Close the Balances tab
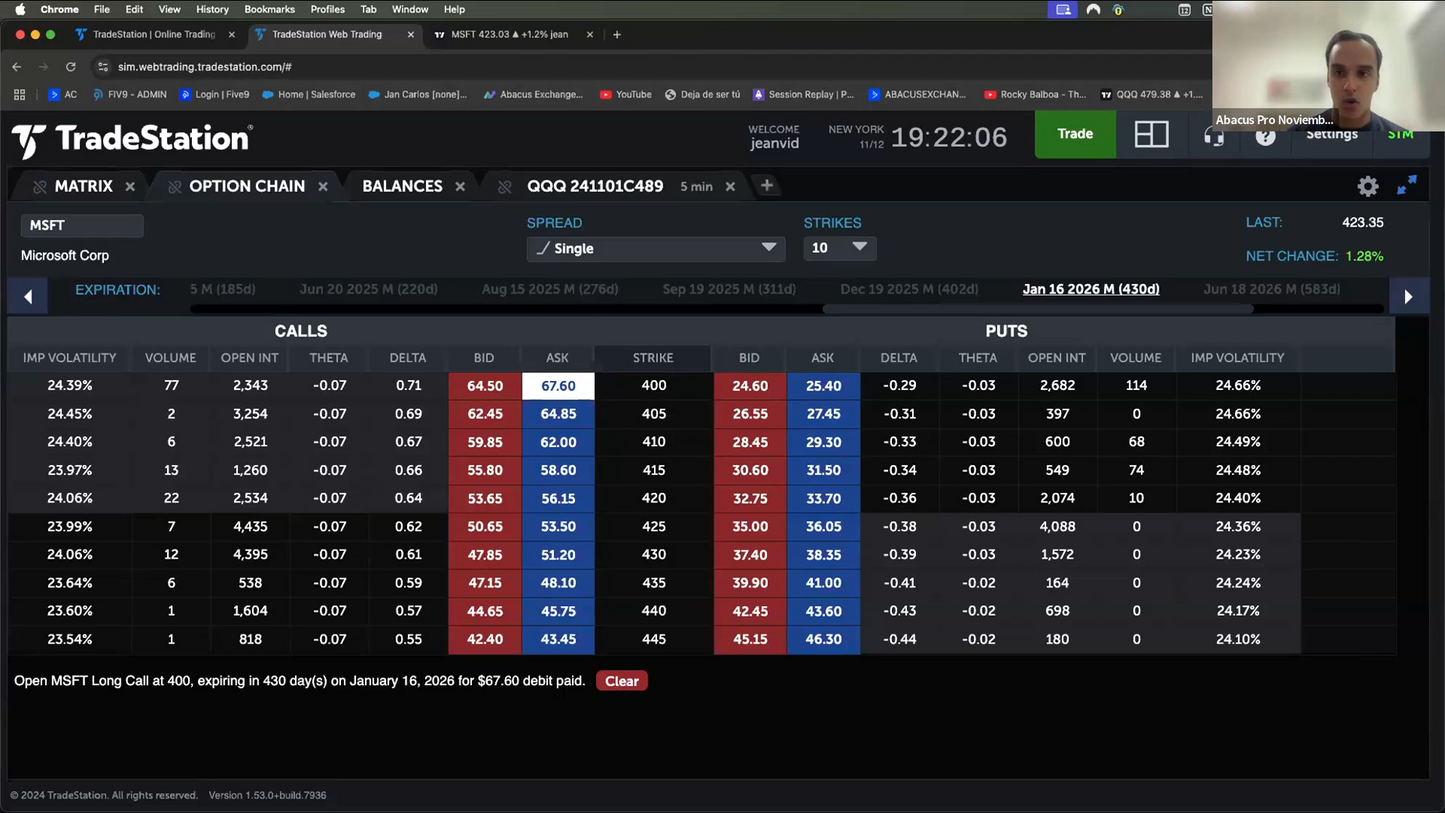The width and height of the screenshot is (1445, 813). (460, 187)
